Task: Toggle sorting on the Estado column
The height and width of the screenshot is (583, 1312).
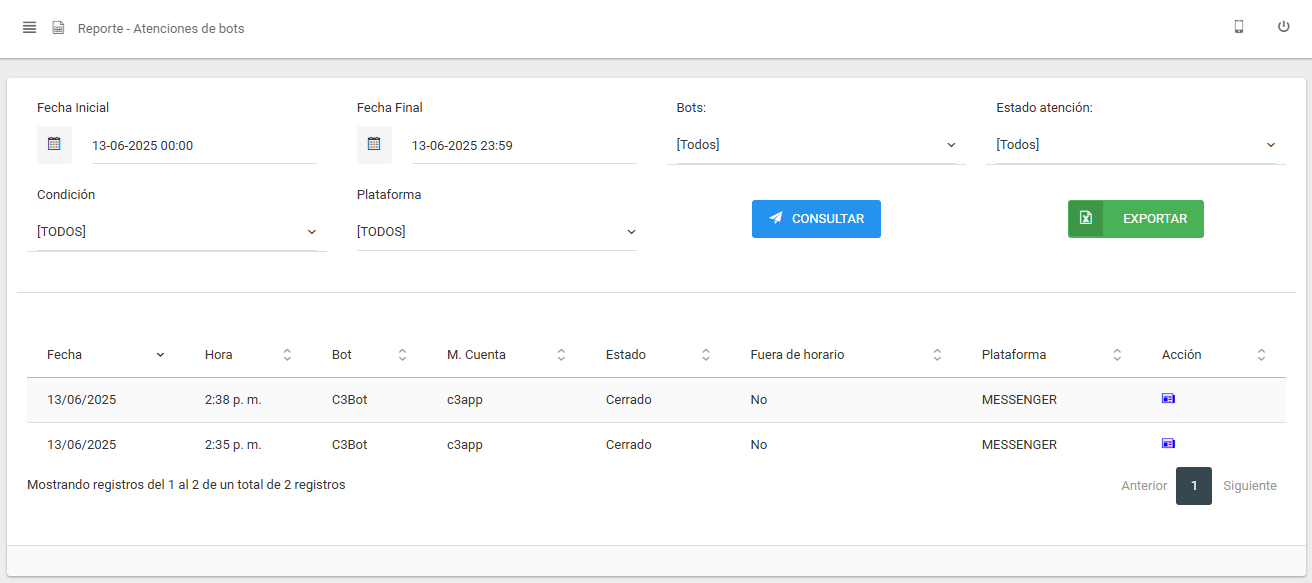Action: [x=706, y=354]
